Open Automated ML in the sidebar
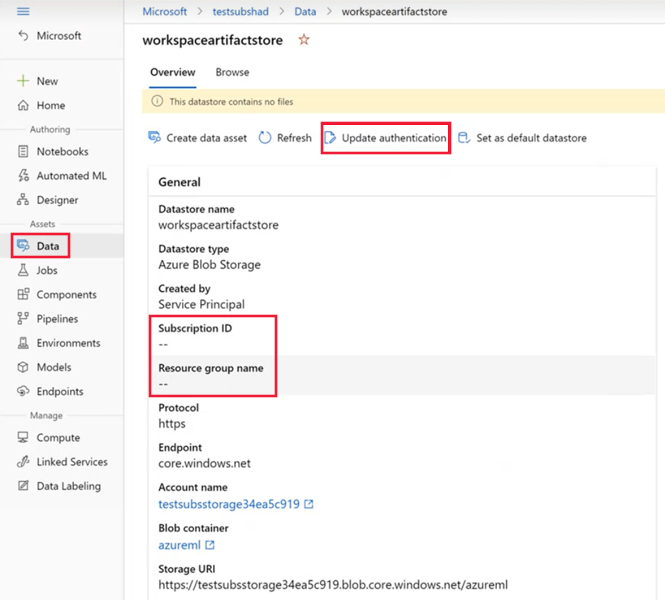 point(71,176)
